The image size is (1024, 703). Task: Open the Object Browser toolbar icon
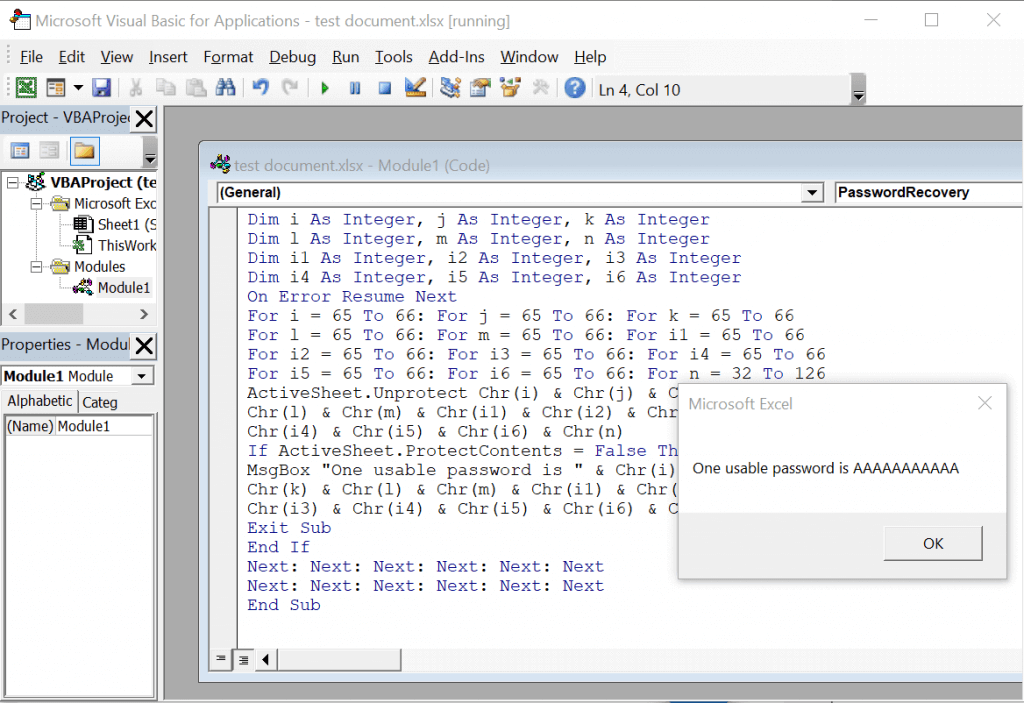point(510,88)
